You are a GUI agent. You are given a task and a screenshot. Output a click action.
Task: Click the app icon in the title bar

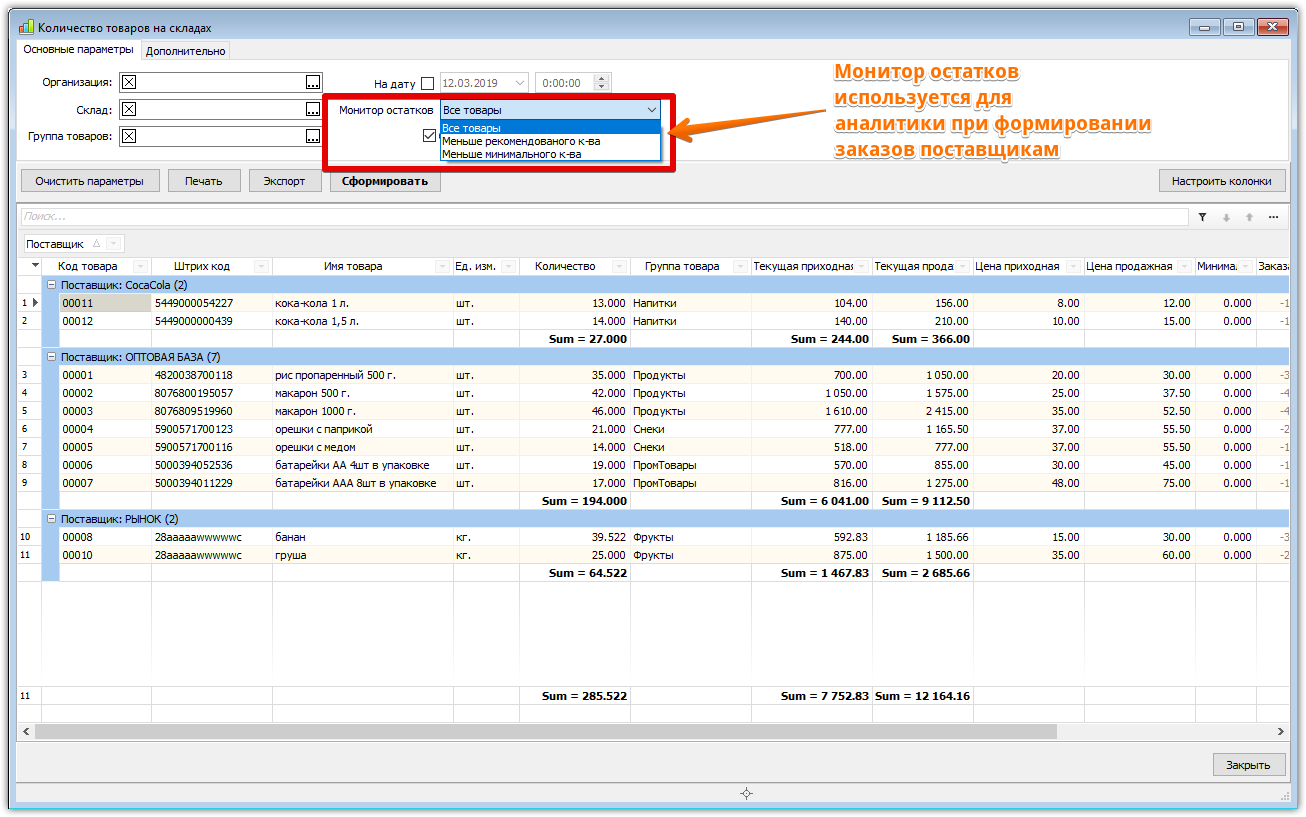pyautogui.click(x=26, y=28)
